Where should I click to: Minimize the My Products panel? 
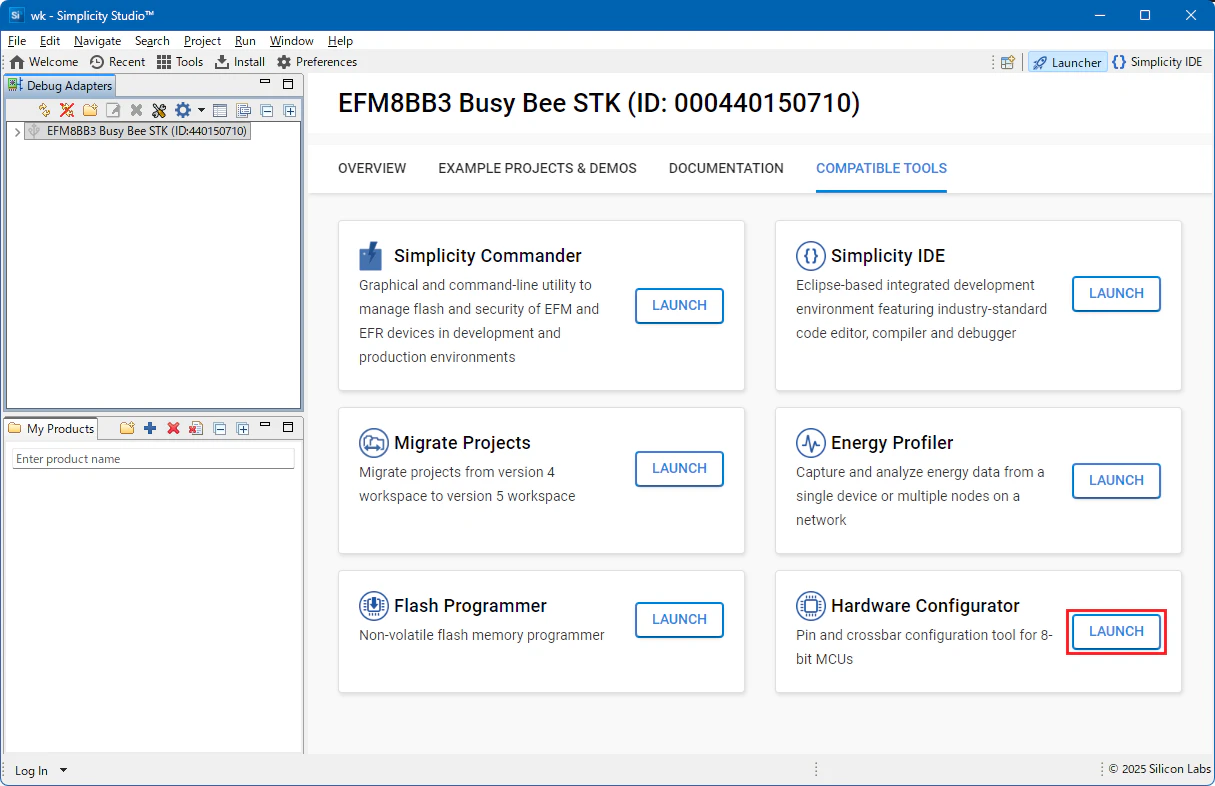[x=265, y=427]
